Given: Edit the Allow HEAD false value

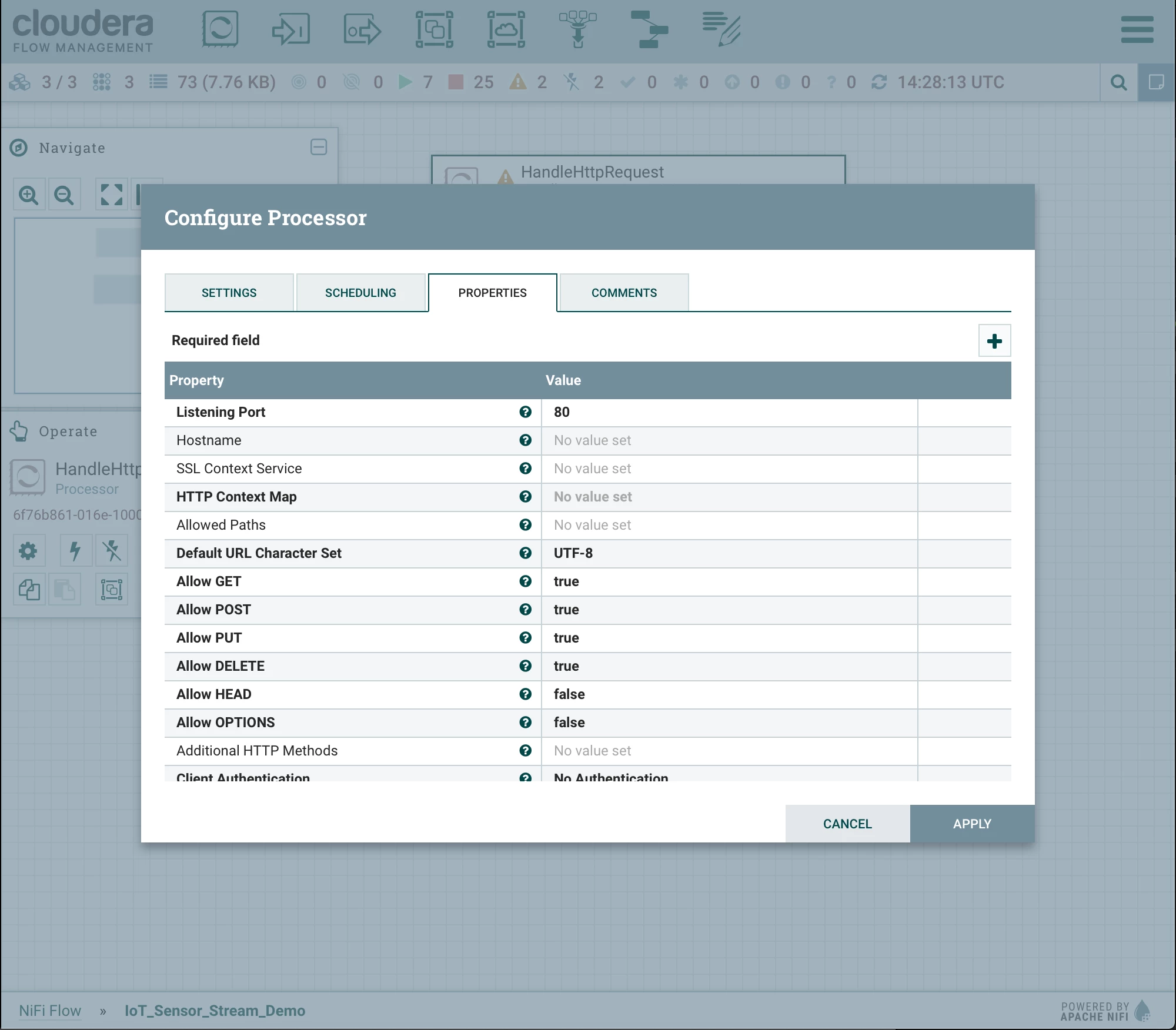Looking at the screenshot, I should pos(729,694).
